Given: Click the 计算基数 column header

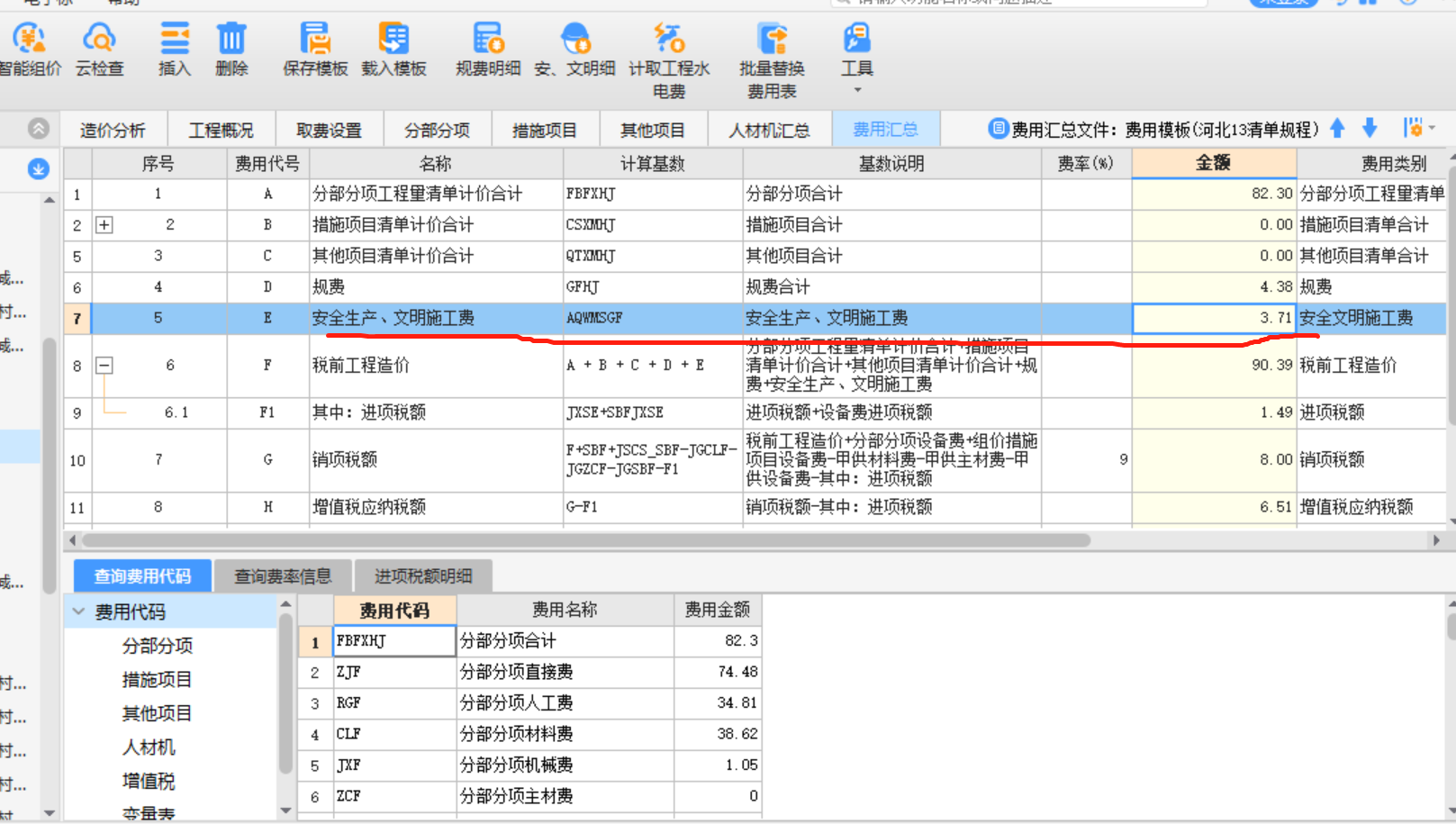Looking at the screenshot, I should pos(653,163).
